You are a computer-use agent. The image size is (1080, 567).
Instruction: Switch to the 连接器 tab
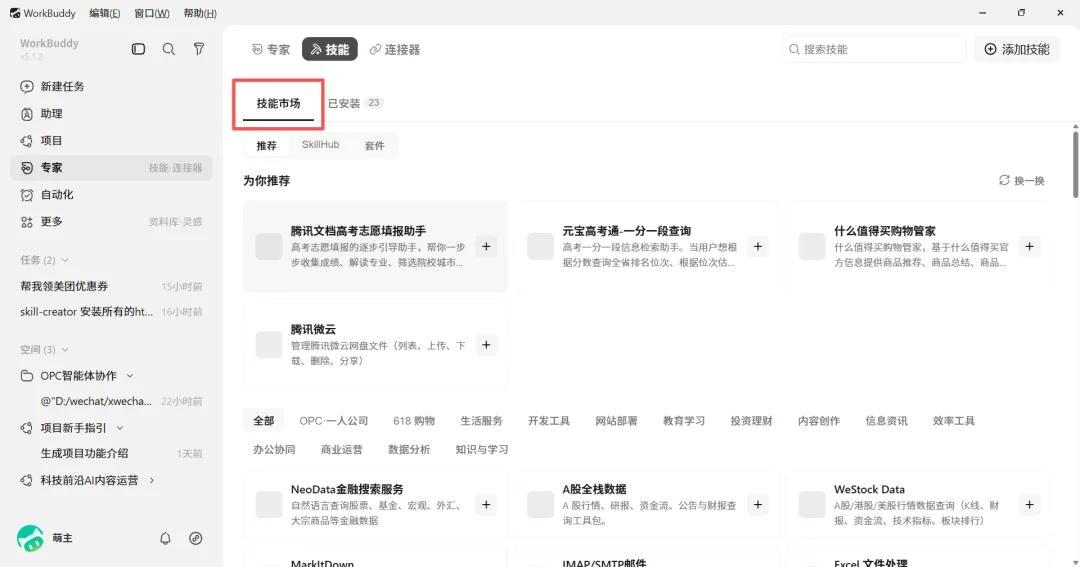[395, 49]
